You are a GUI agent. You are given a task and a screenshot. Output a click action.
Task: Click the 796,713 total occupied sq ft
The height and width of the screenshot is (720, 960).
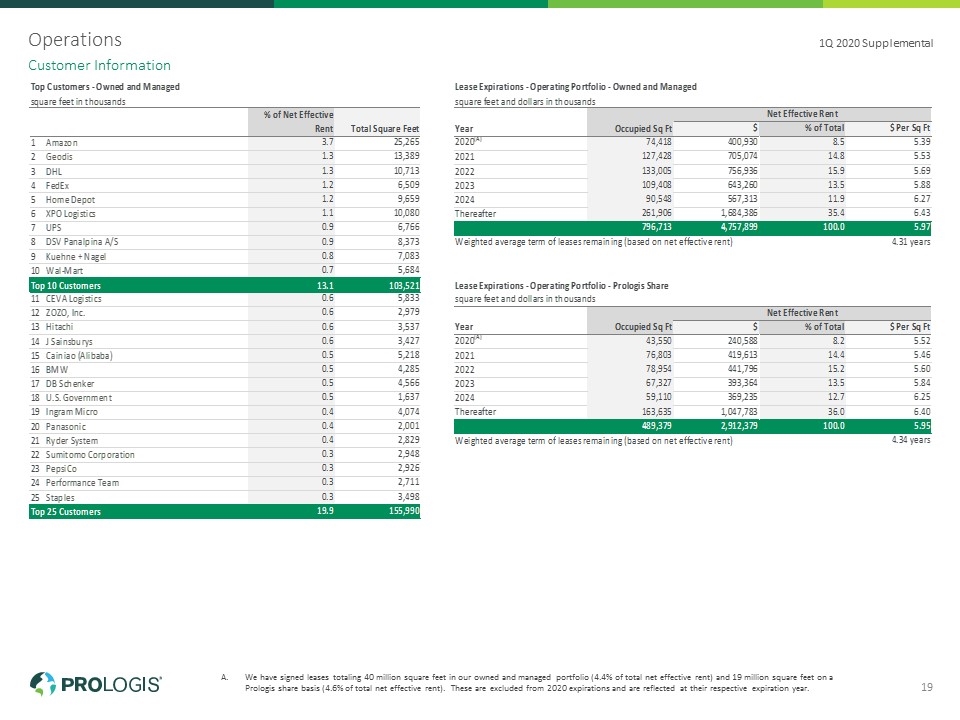pos(656,227)
